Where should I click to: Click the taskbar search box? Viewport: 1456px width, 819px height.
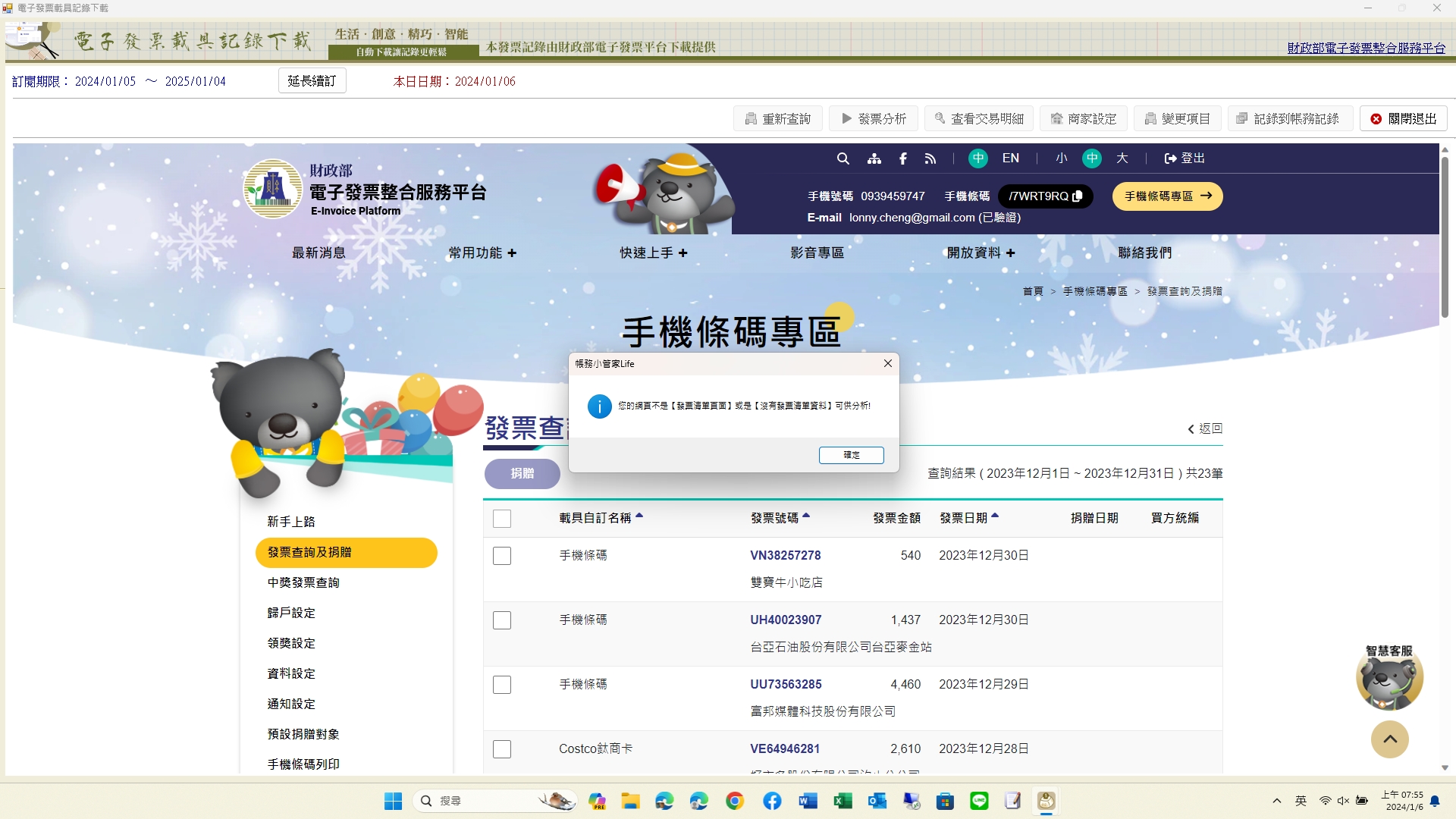495,801
